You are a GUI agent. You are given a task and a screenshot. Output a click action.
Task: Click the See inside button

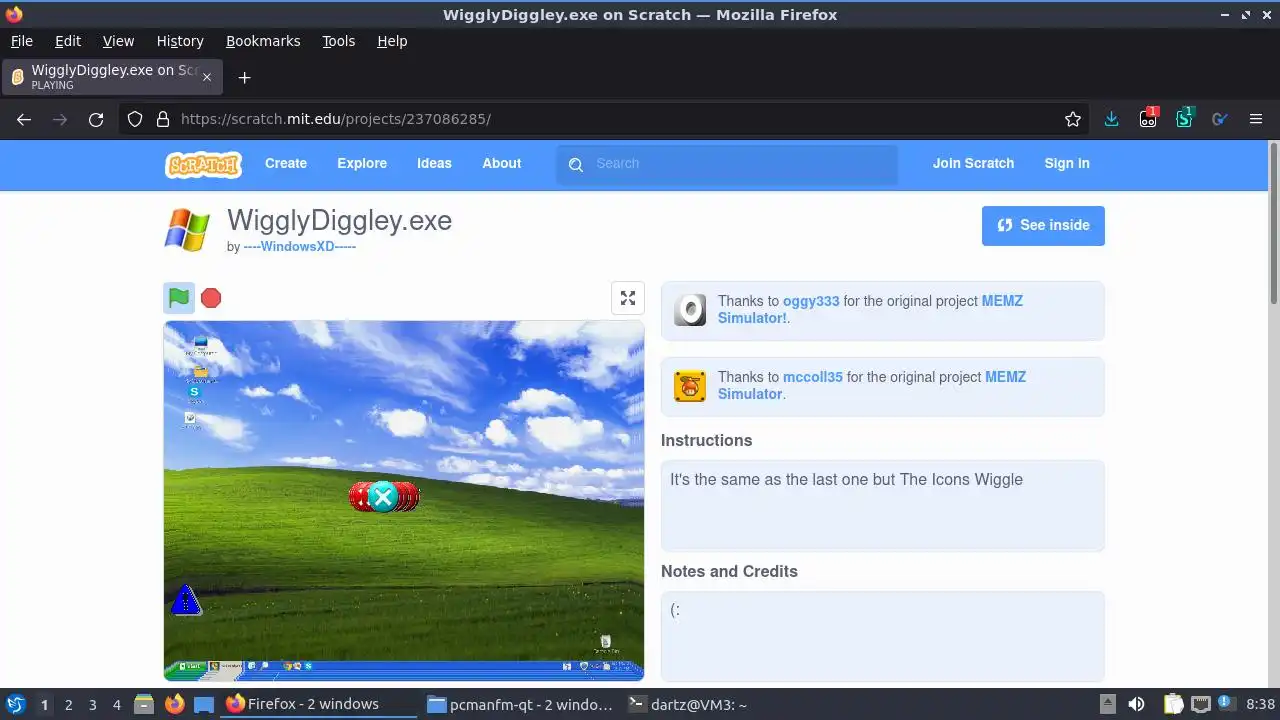click(x=1043, y=226)
